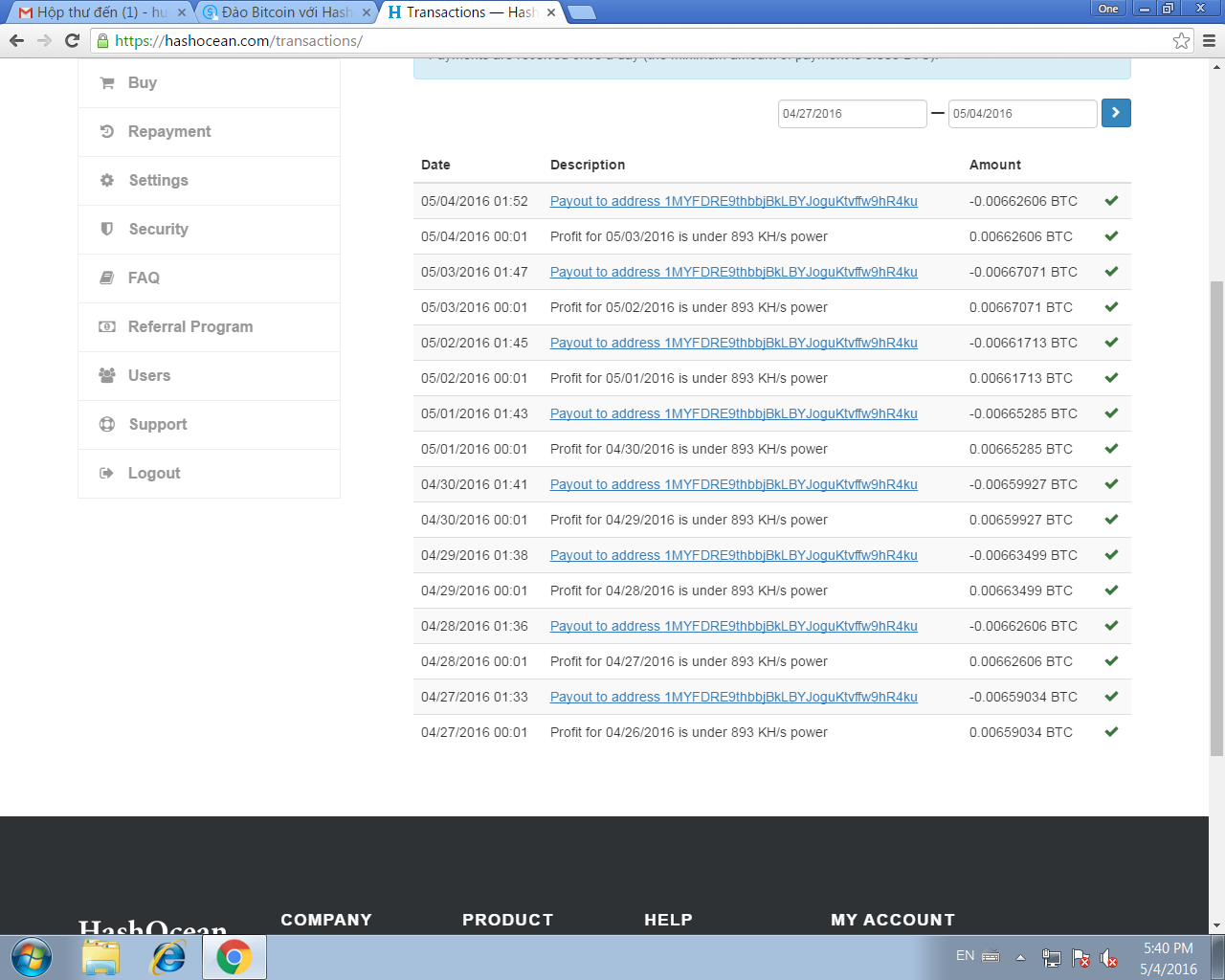The height and width of the screenshot is (980, 1225).
Task: Click the page vertical scrollbar thumb
Action: [x=1216, y=517]
